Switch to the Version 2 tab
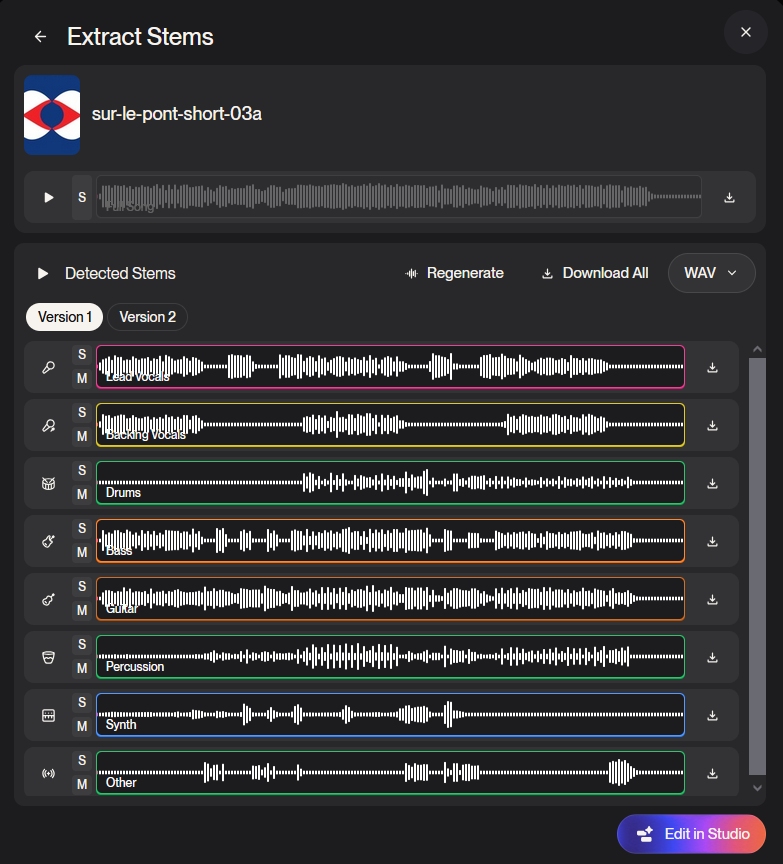Image resolution: width=783 pixels, height=864 pixels. click(x=148, y=317)
